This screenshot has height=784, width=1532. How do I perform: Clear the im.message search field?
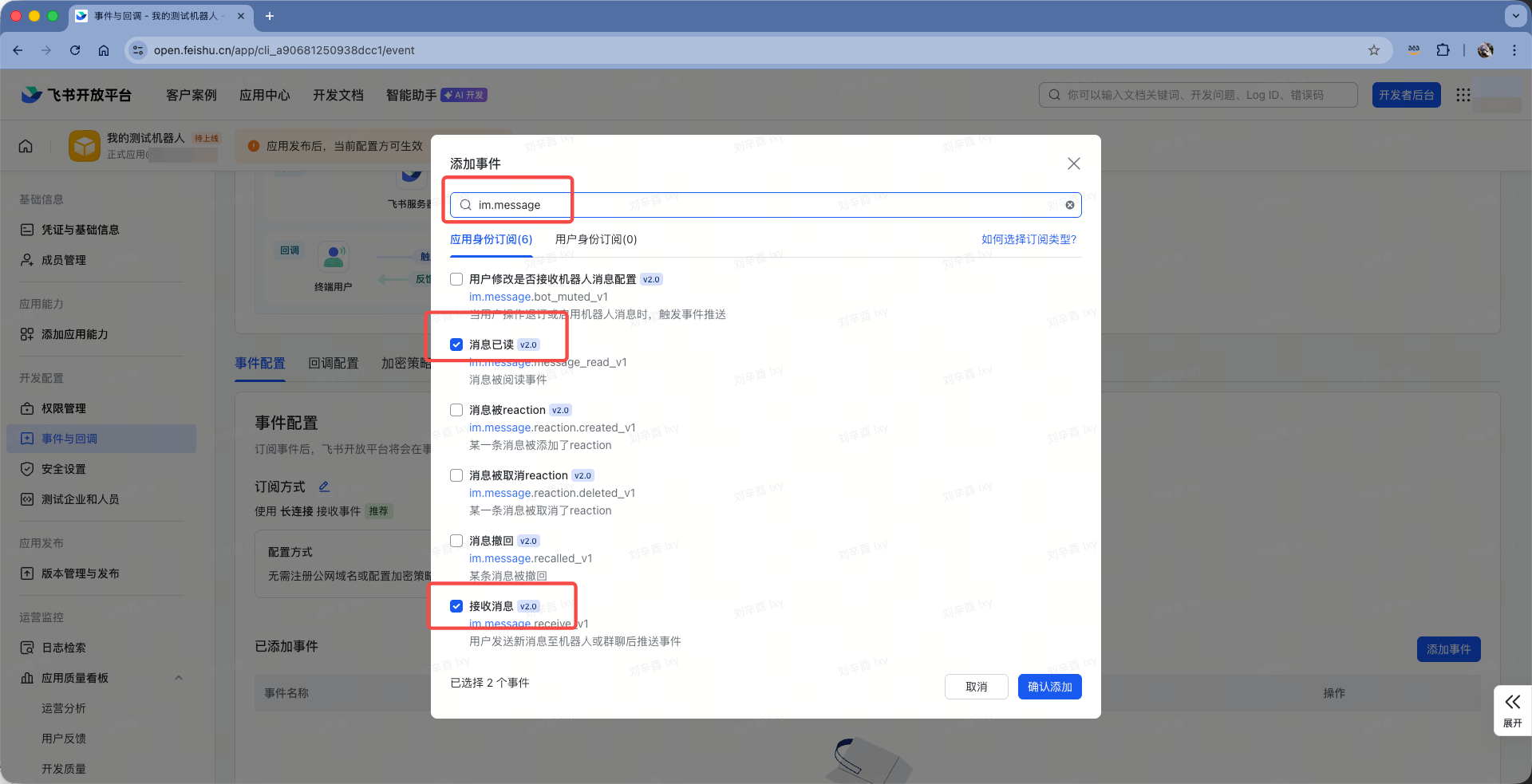[1069, 205]
